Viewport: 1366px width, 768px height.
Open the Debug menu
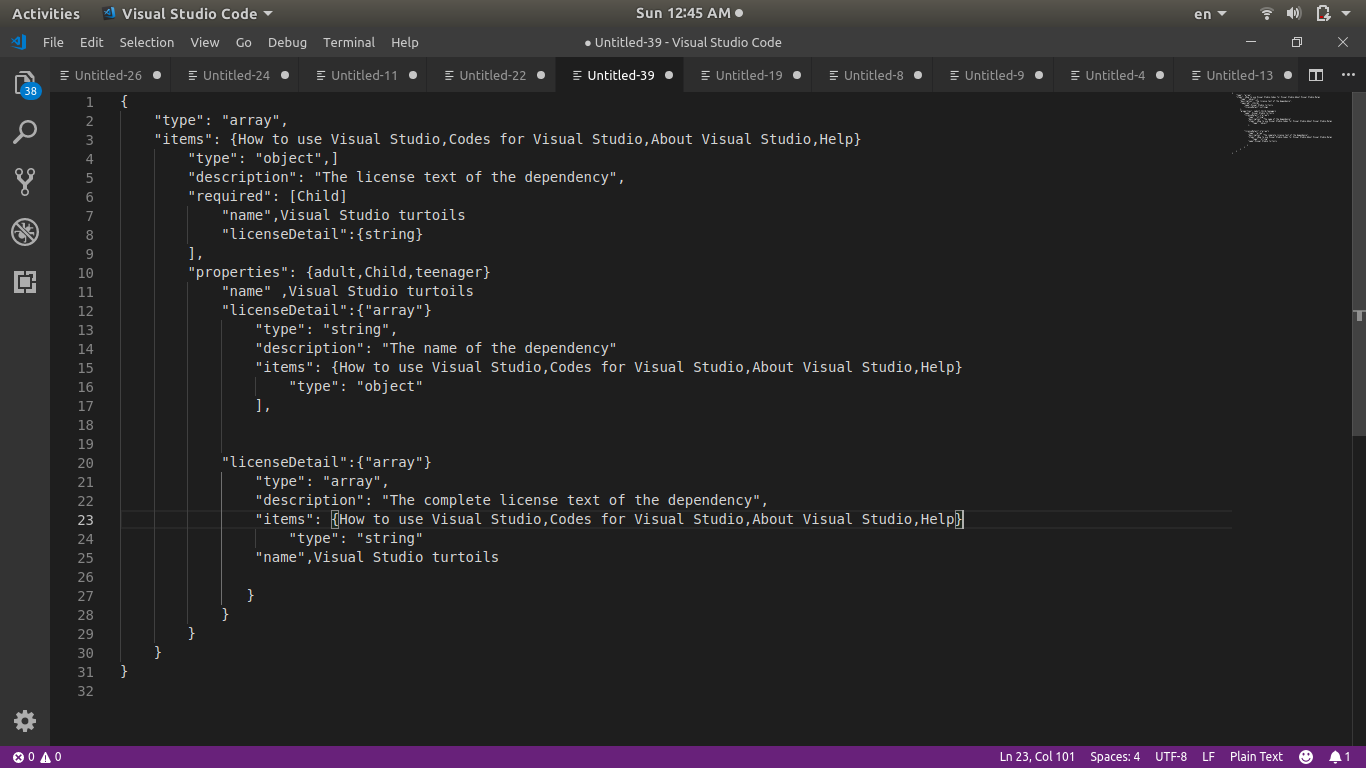click(288, 42)
